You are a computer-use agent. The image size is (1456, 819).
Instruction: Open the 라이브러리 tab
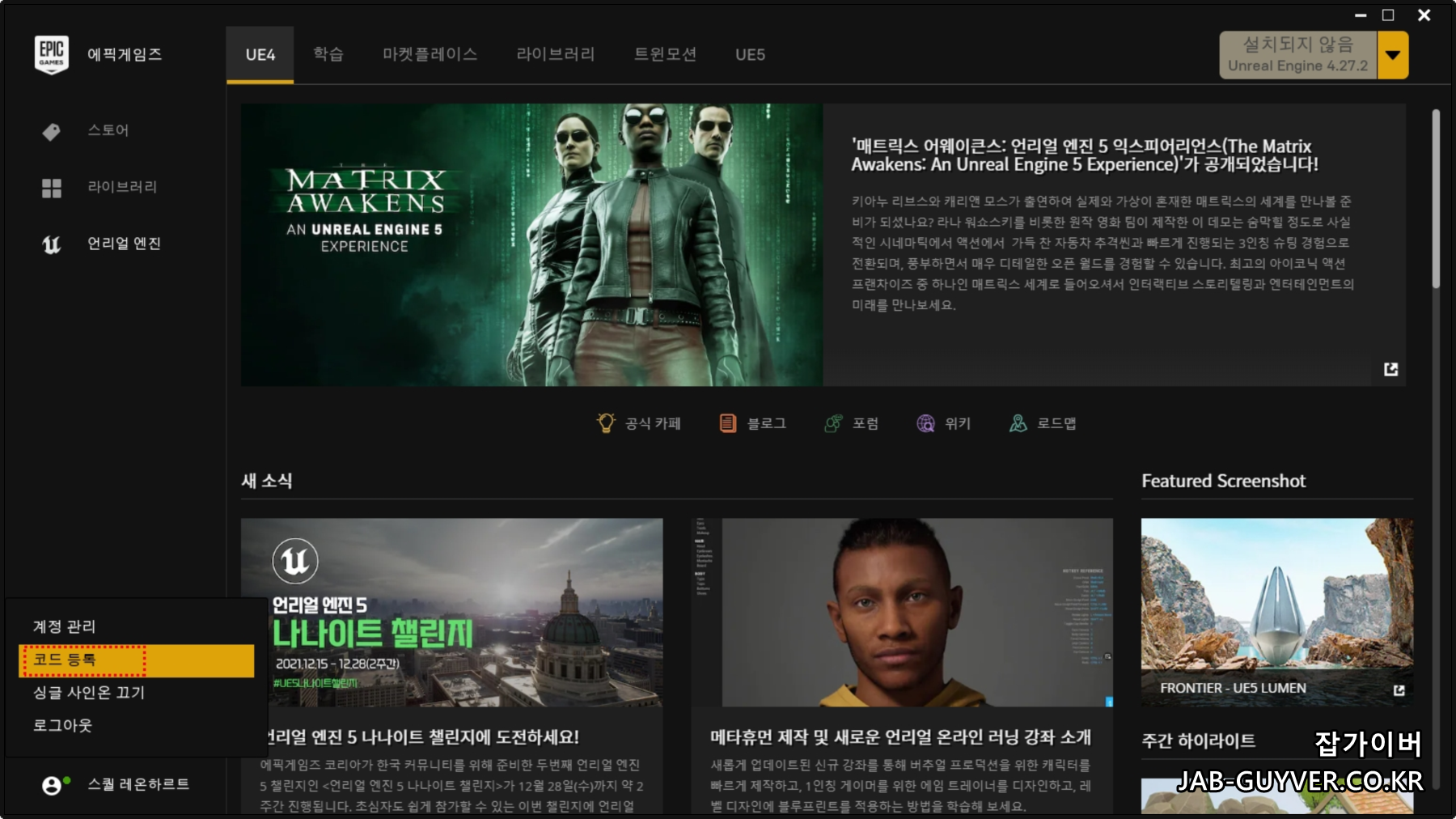556,55
